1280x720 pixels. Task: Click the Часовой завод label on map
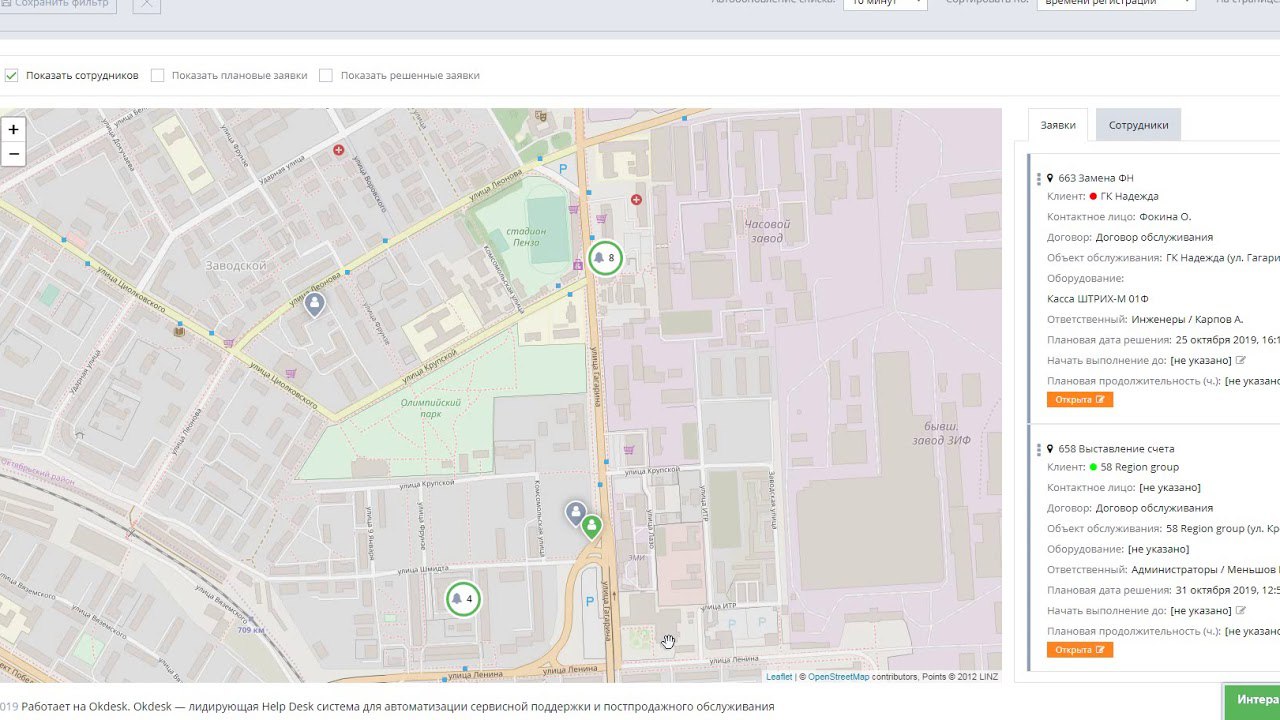pyautogui.click(x=767, y=231)
